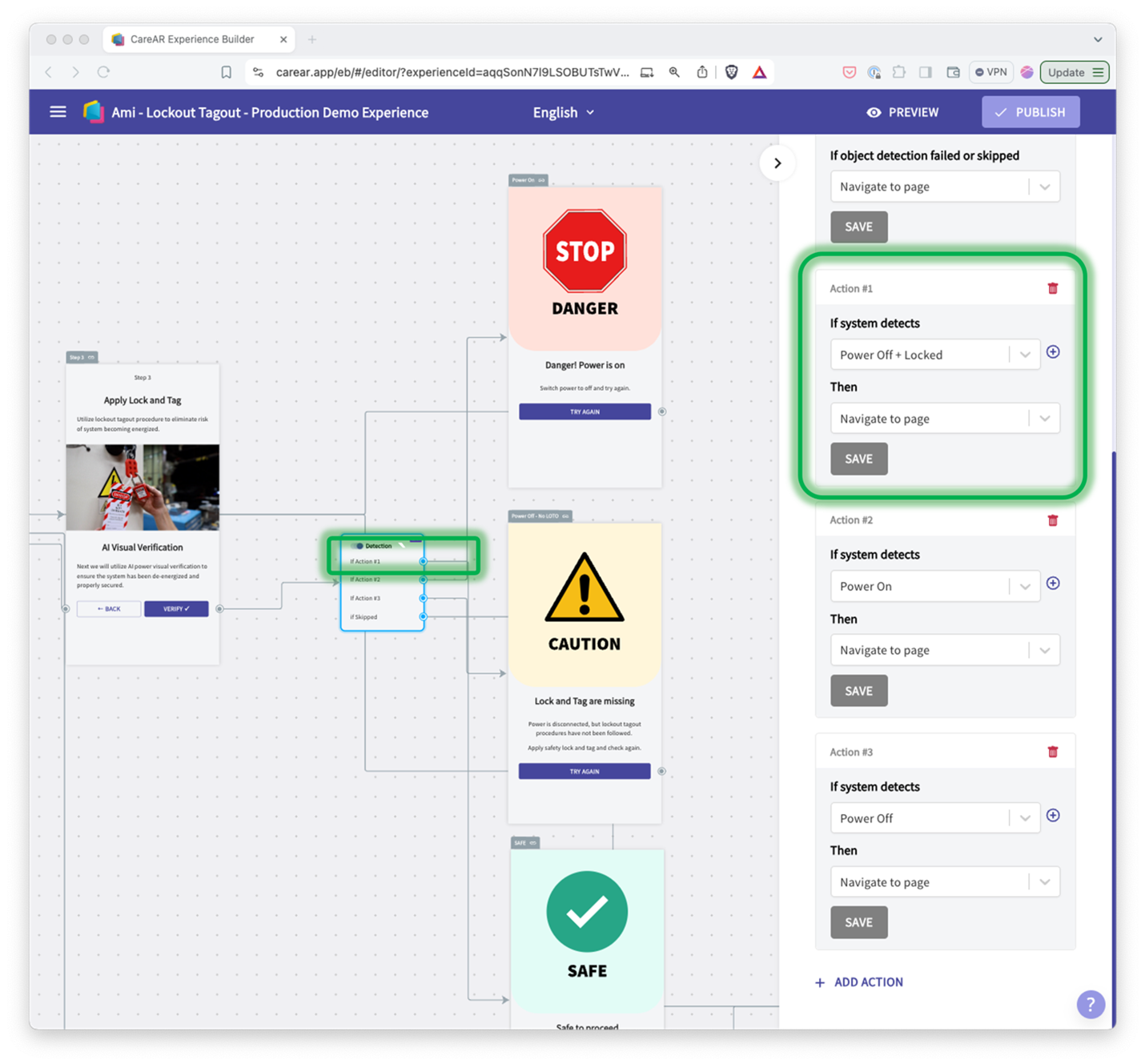
Task: Collapse the right panel with the chevron arrow
Action: [777, 163]
